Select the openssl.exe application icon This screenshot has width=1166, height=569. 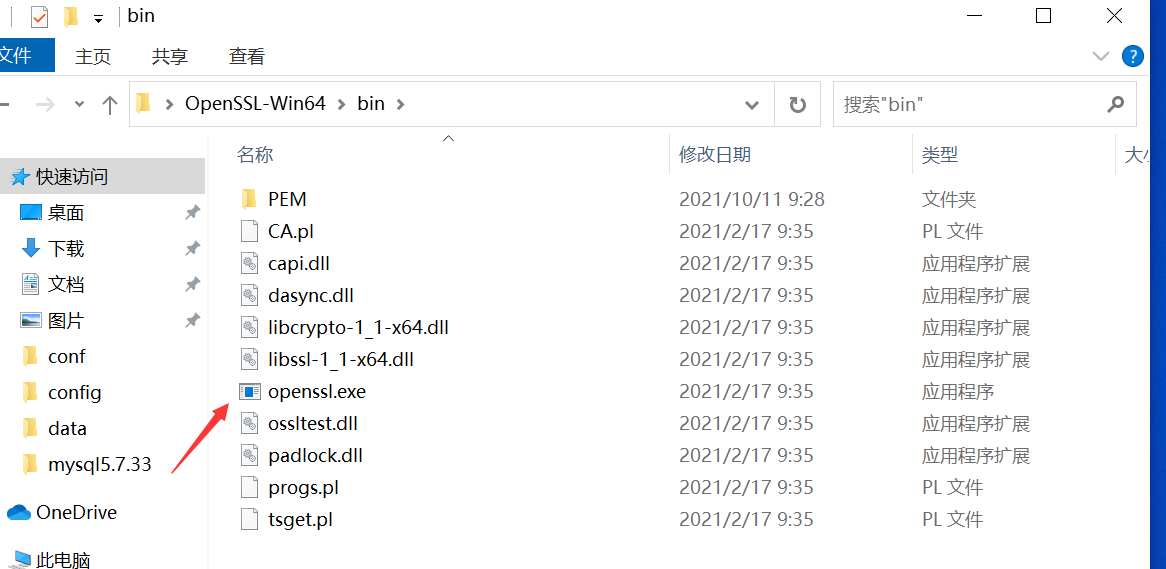[x=251, y=391]
